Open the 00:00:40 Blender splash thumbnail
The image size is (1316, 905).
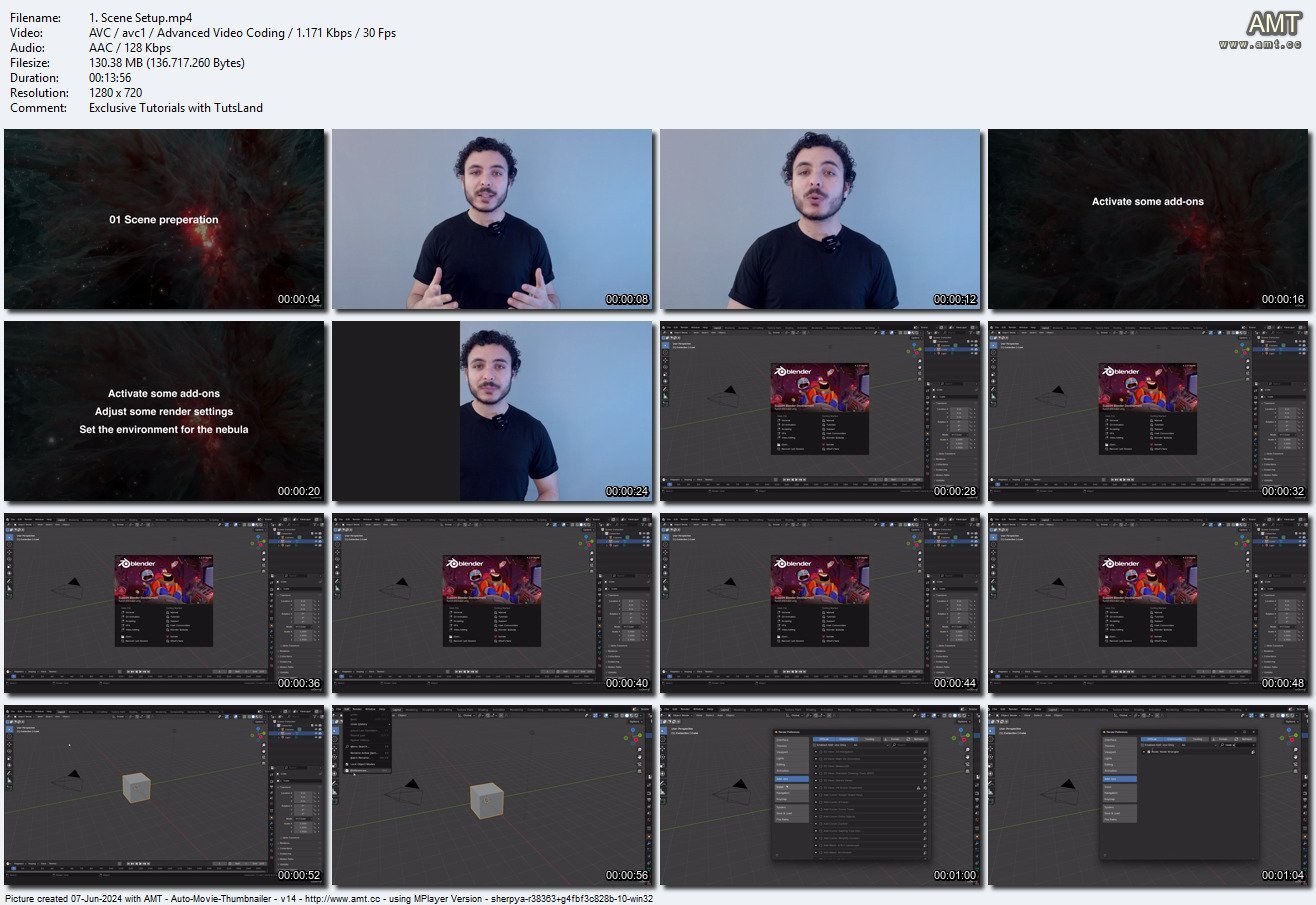click(492, 603)
